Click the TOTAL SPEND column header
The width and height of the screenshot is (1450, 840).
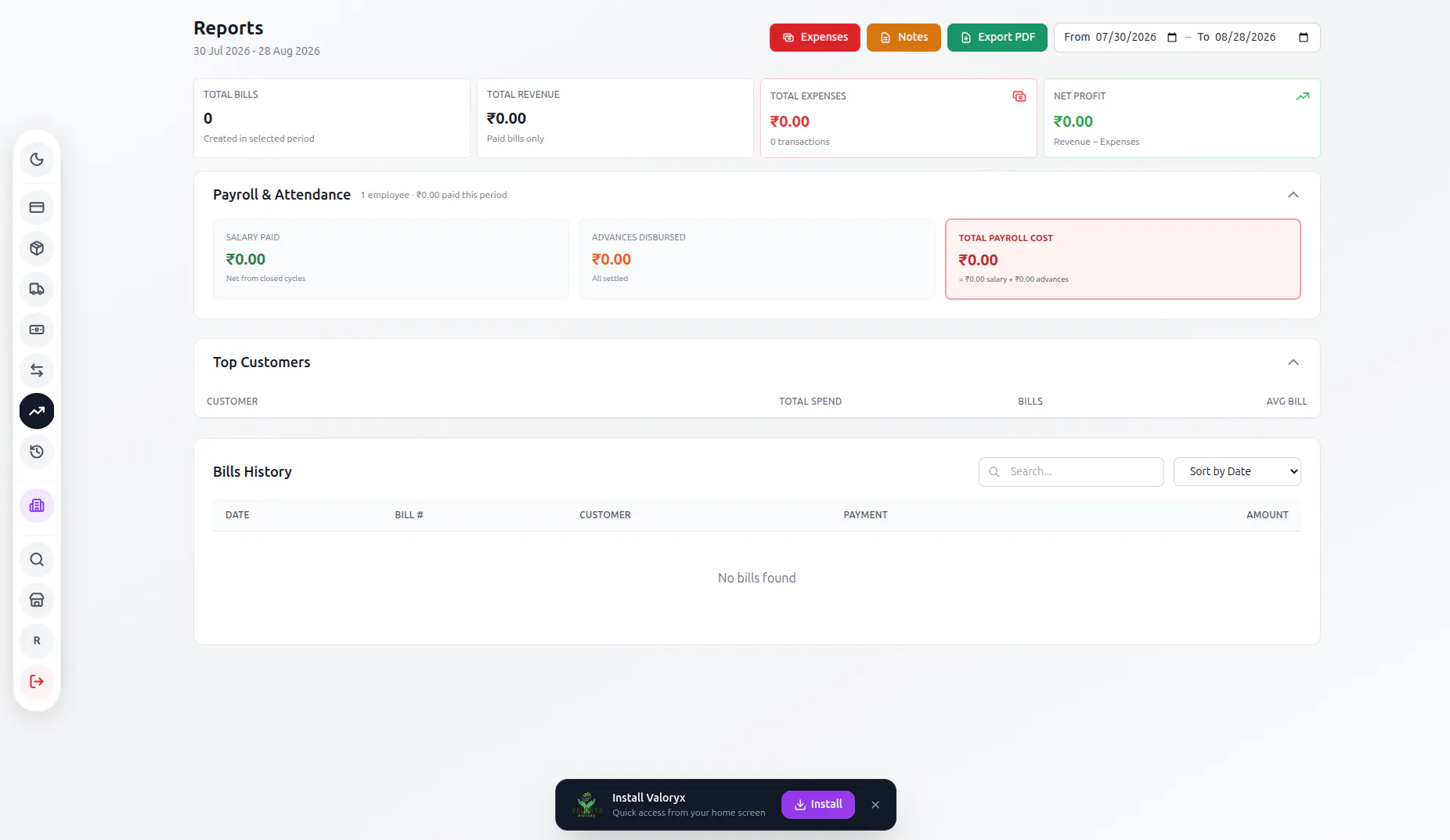(810, 402)
